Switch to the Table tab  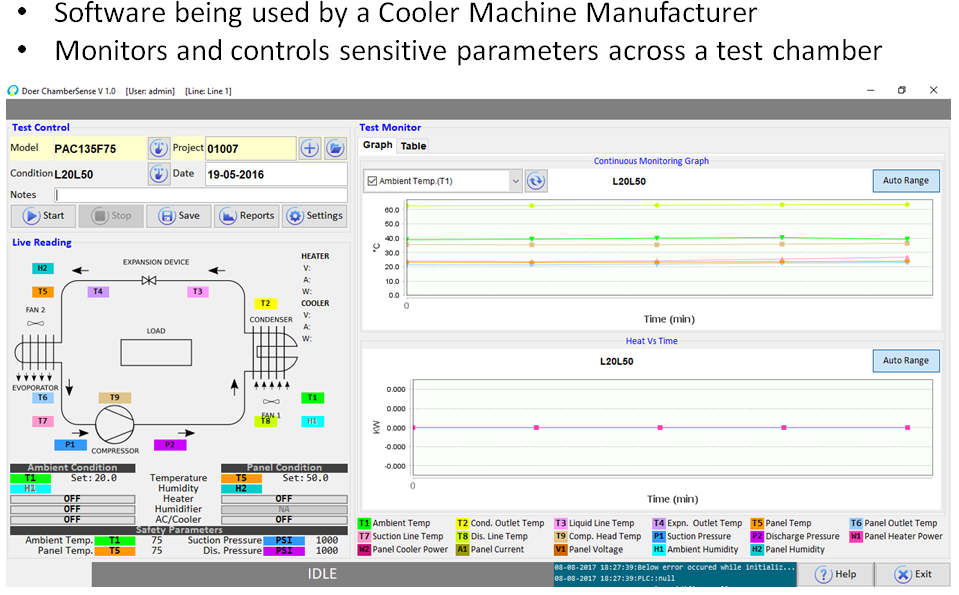click(x=413, y=146)
